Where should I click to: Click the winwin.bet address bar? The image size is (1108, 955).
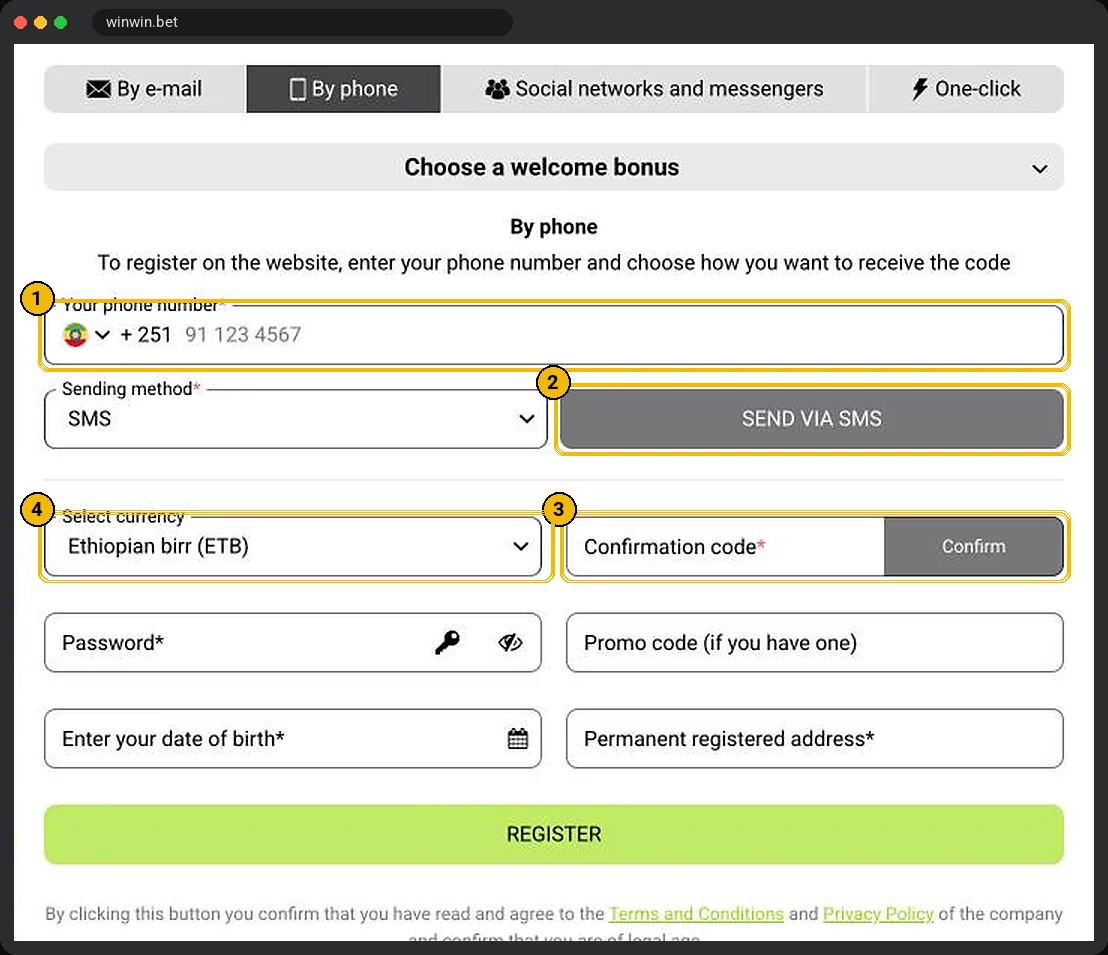302,22
